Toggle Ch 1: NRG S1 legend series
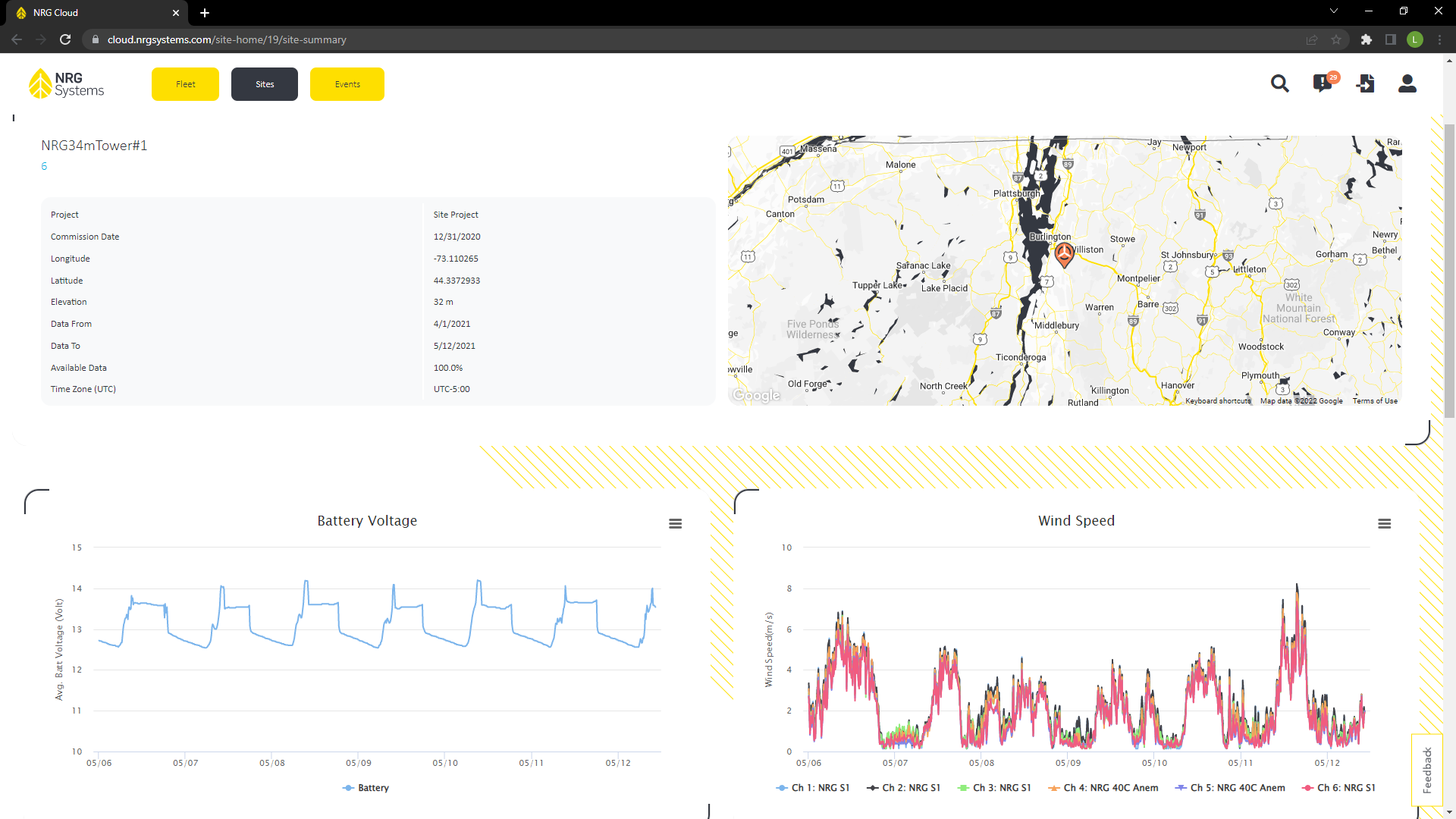Viewport: 1456px width, 819px height. point(813,788)
